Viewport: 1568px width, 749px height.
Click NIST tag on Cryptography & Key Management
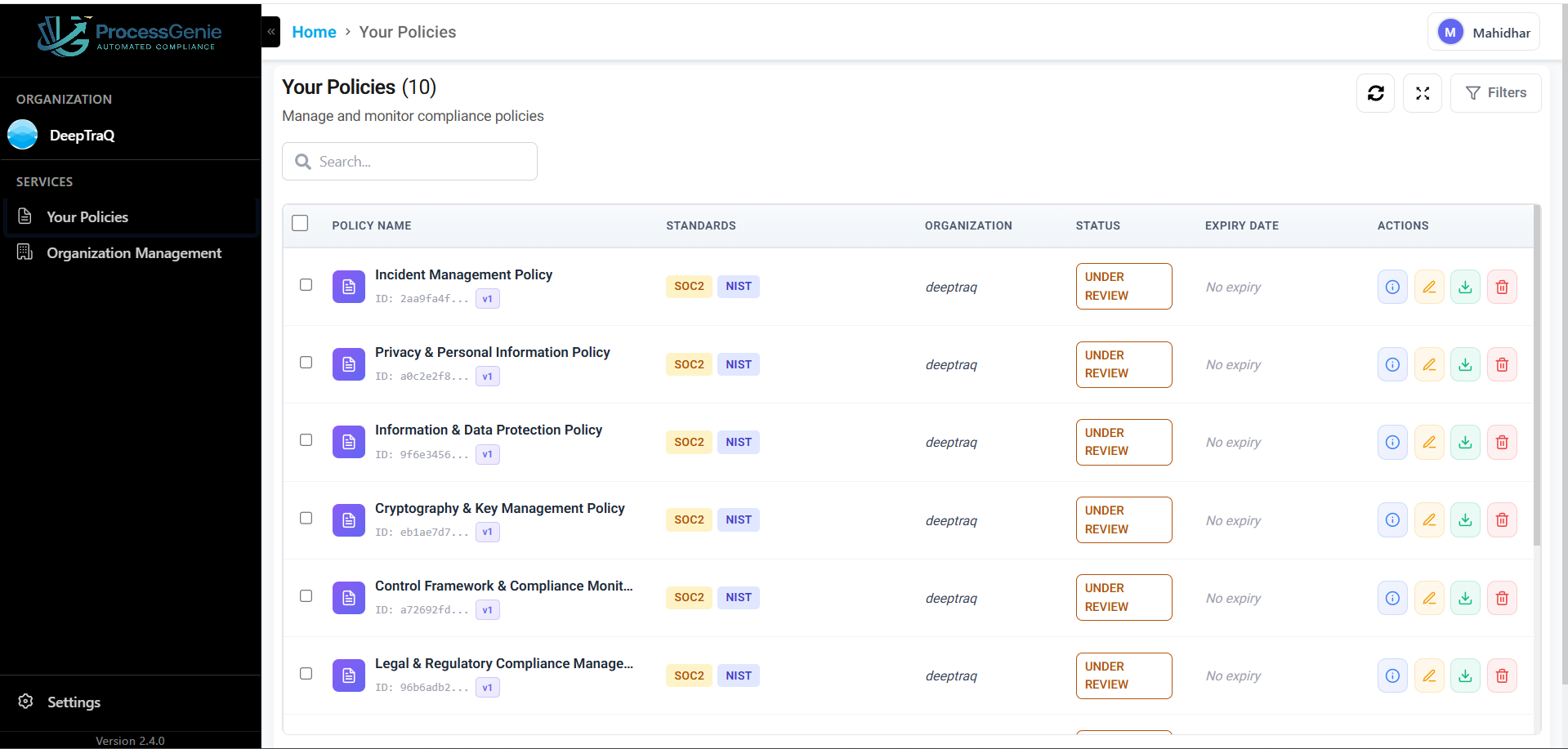click(739, 519)
